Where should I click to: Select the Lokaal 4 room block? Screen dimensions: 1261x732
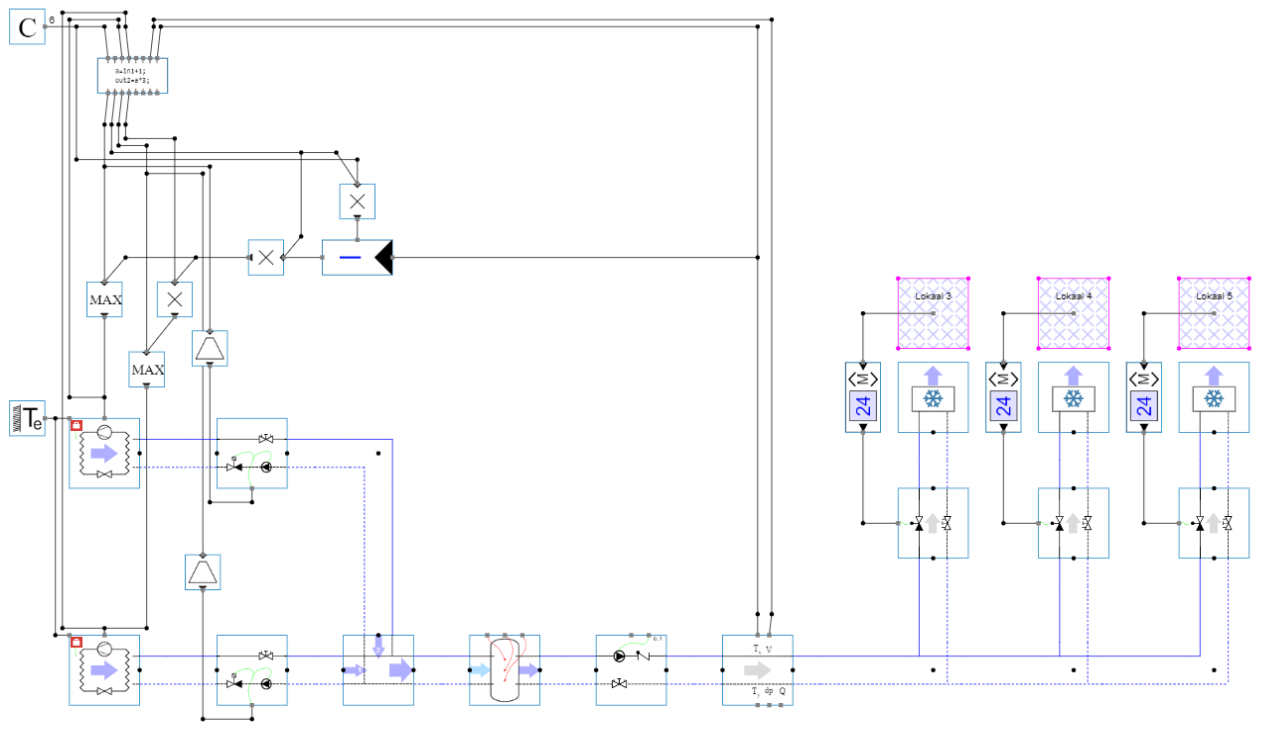tap(1073, 313)
